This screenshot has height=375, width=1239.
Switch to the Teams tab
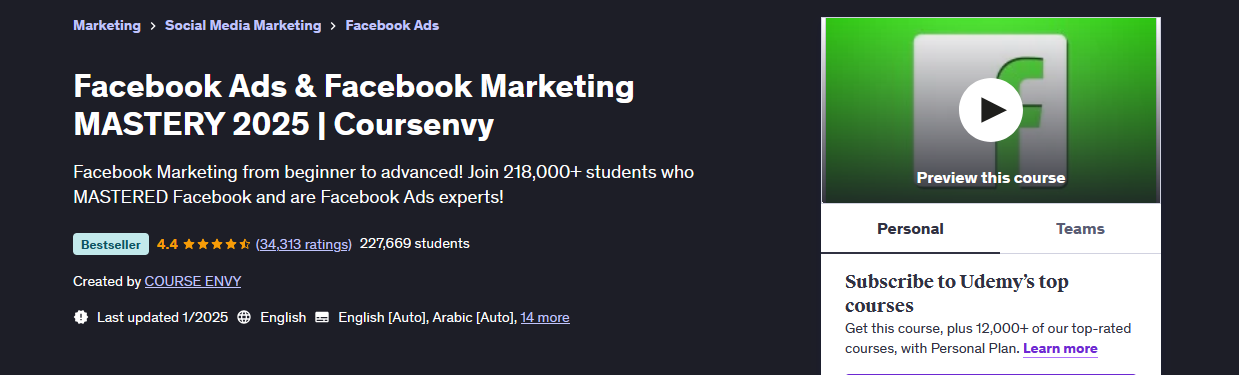click(x=1080, y=229)
